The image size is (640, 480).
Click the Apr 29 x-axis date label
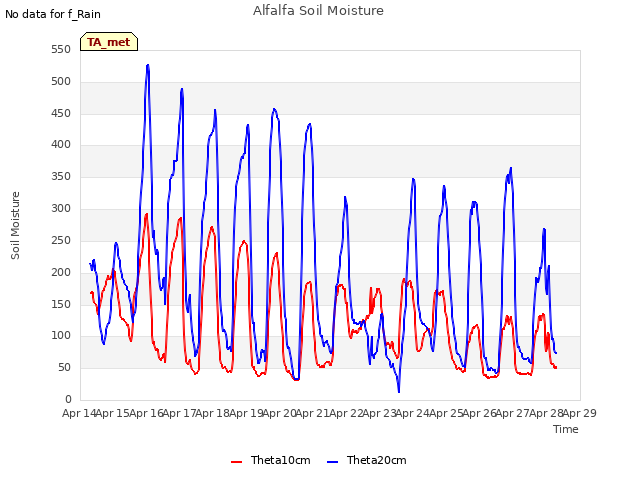click(x=580, y=413)
